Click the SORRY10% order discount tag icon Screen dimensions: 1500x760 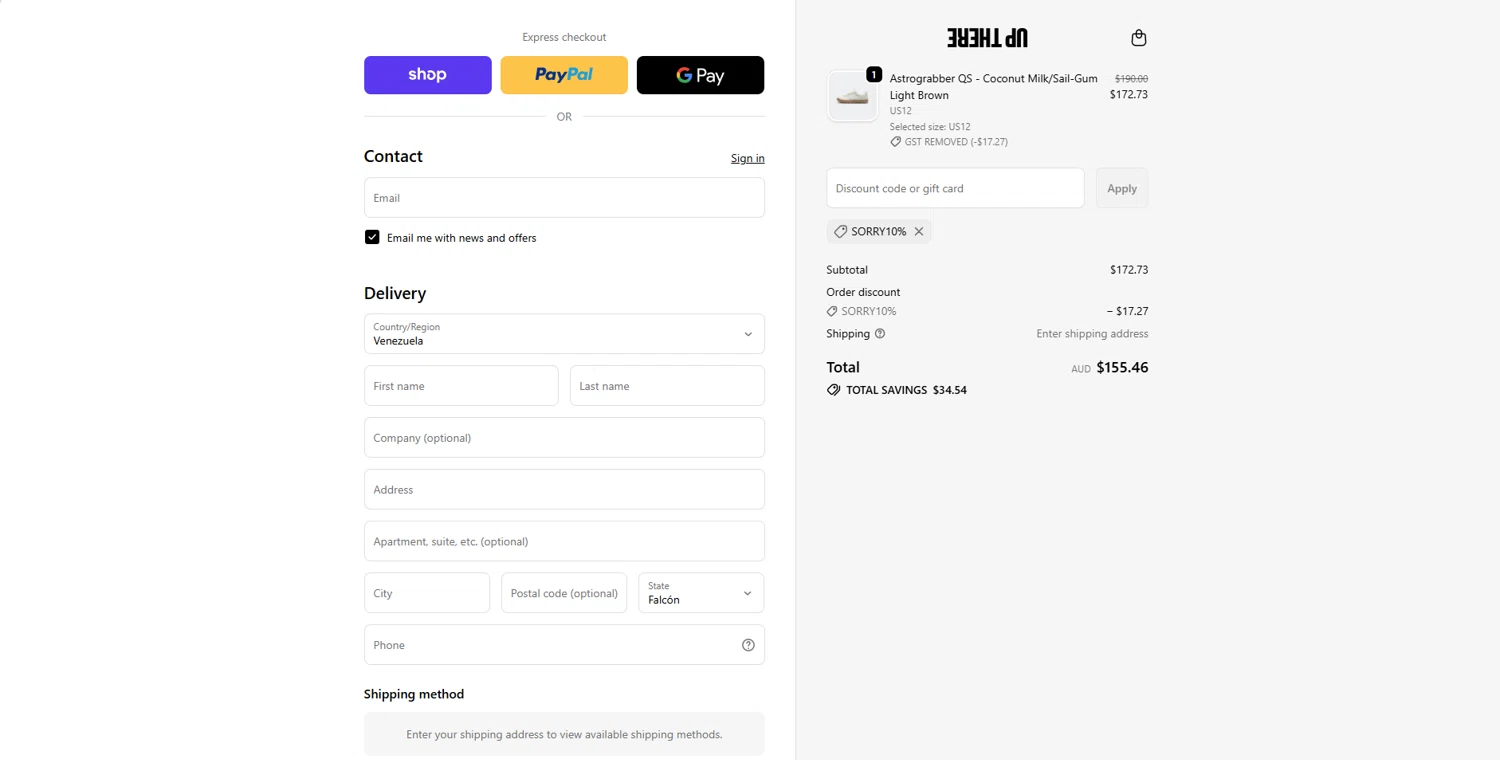click(832, 311)
